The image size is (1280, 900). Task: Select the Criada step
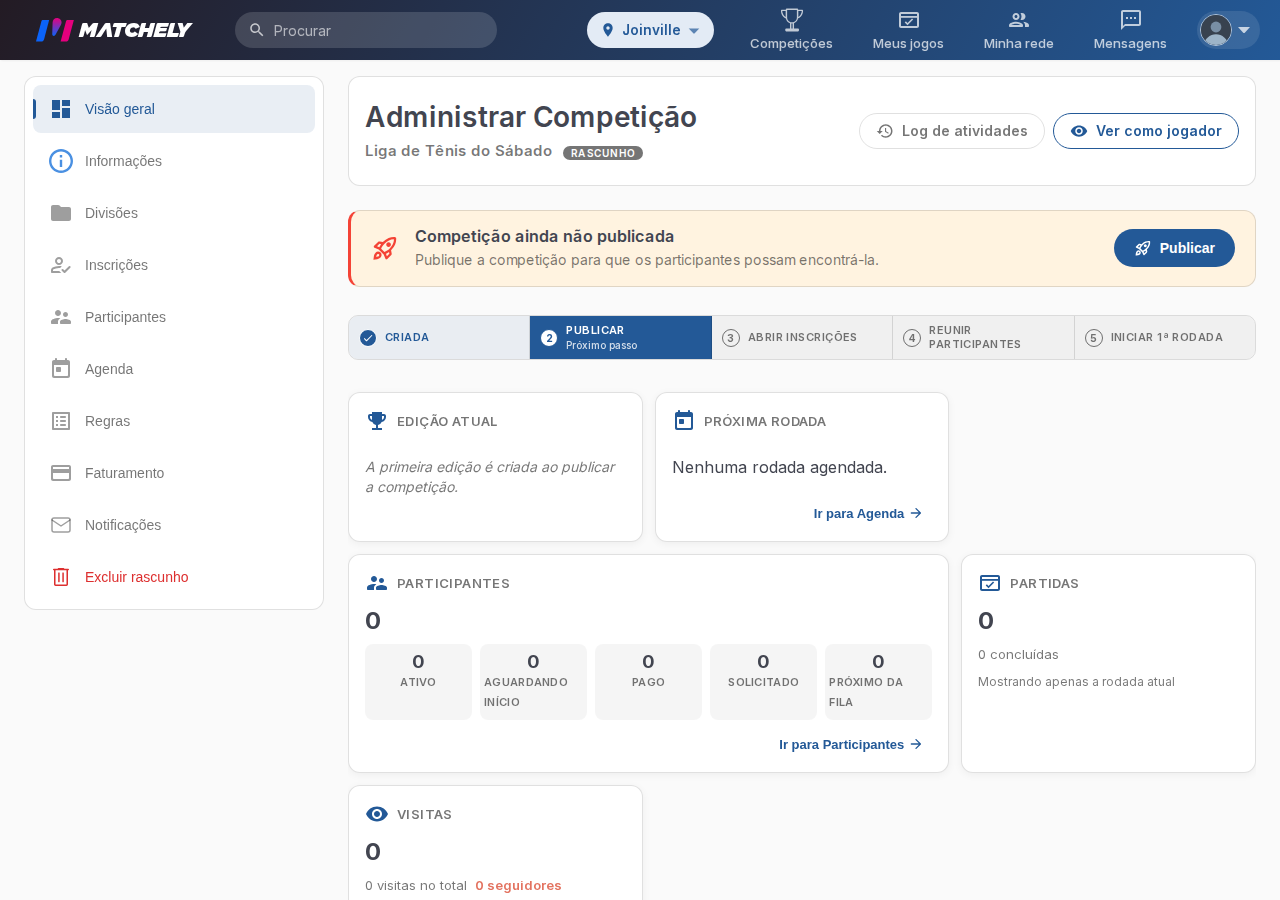tap(439, 338)
